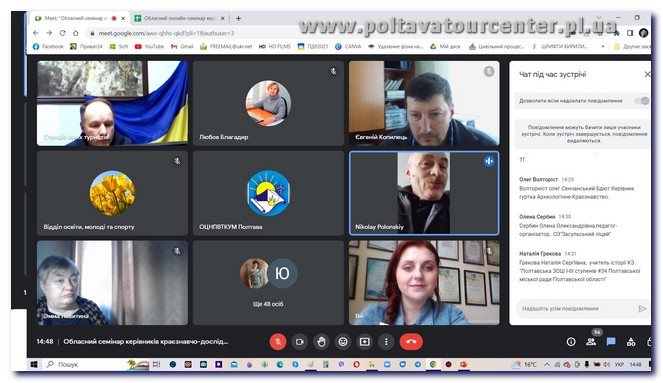Open the Windows Start menu
663x383 pixels.
34,364
